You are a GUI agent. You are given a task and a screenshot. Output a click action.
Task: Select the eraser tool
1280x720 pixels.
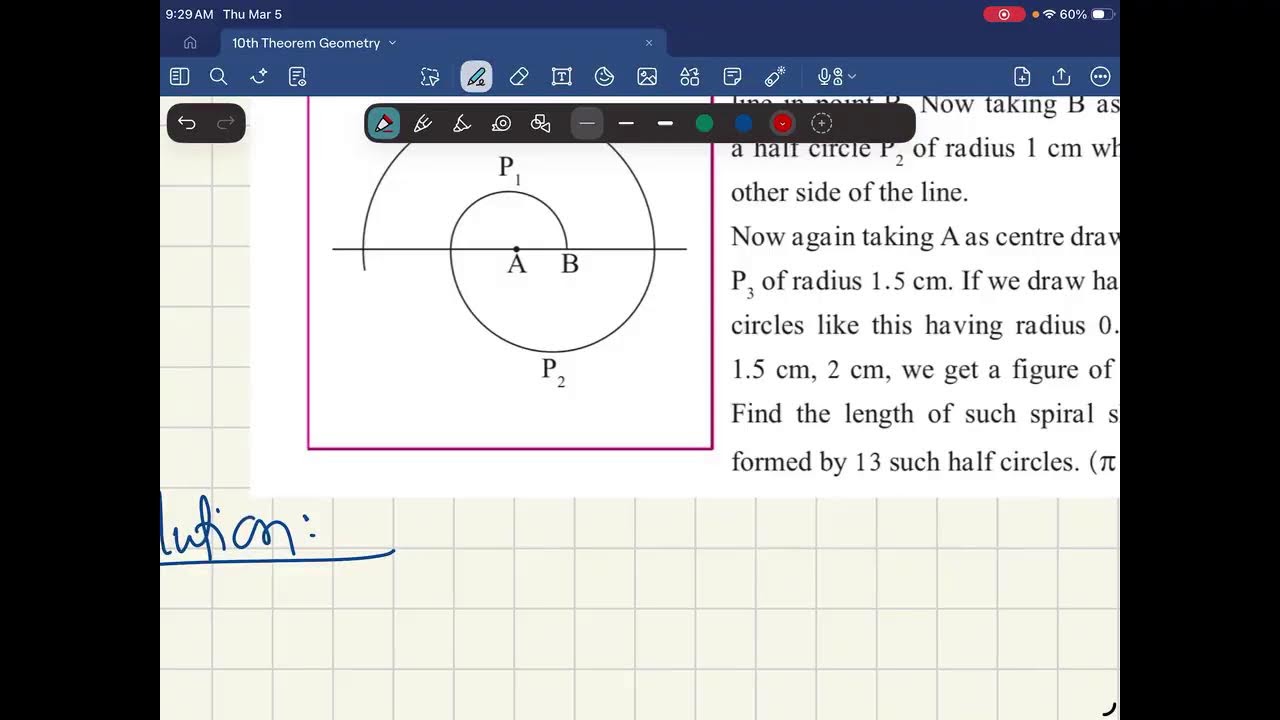519,76
